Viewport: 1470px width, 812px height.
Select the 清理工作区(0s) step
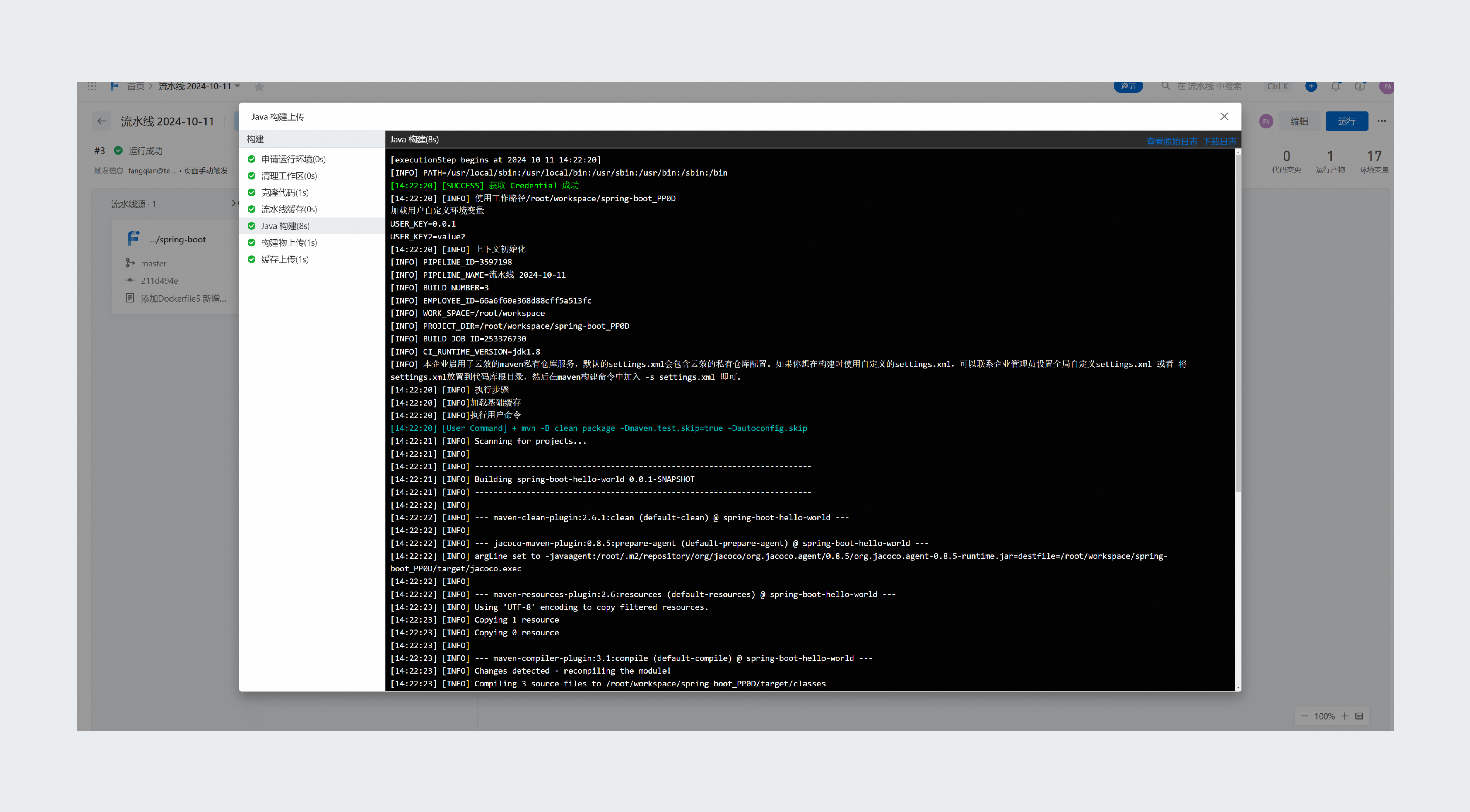point(312,176)
